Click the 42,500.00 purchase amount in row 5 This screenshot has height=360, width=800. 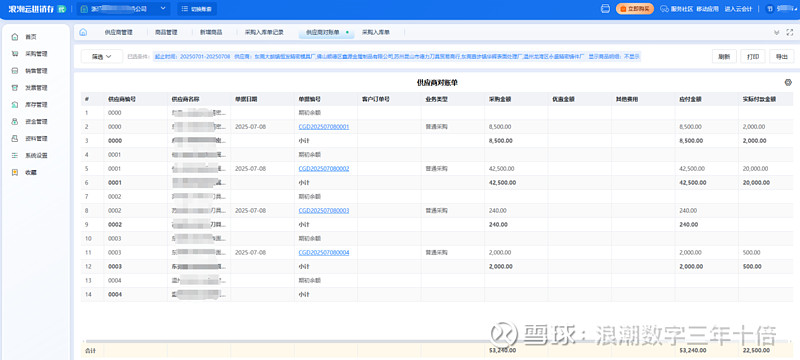click(x=502, y=168)
